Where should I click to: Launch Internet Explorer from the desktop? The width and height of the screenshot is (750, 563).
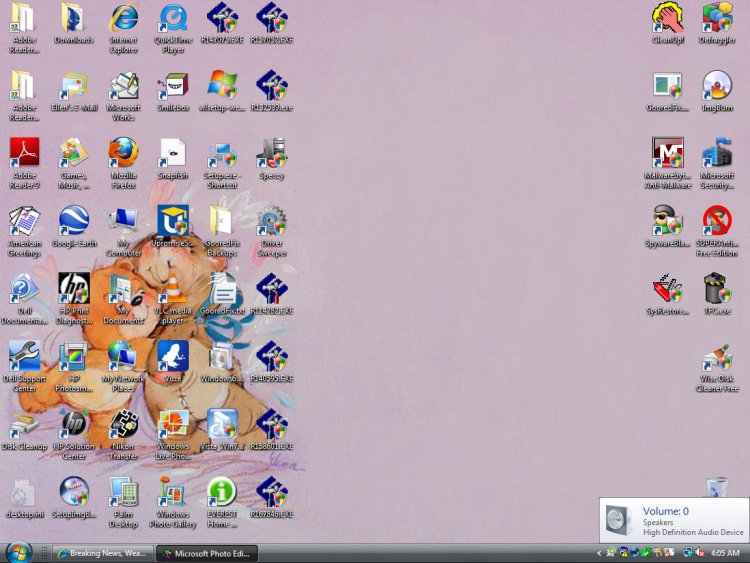tap(123, 28)
